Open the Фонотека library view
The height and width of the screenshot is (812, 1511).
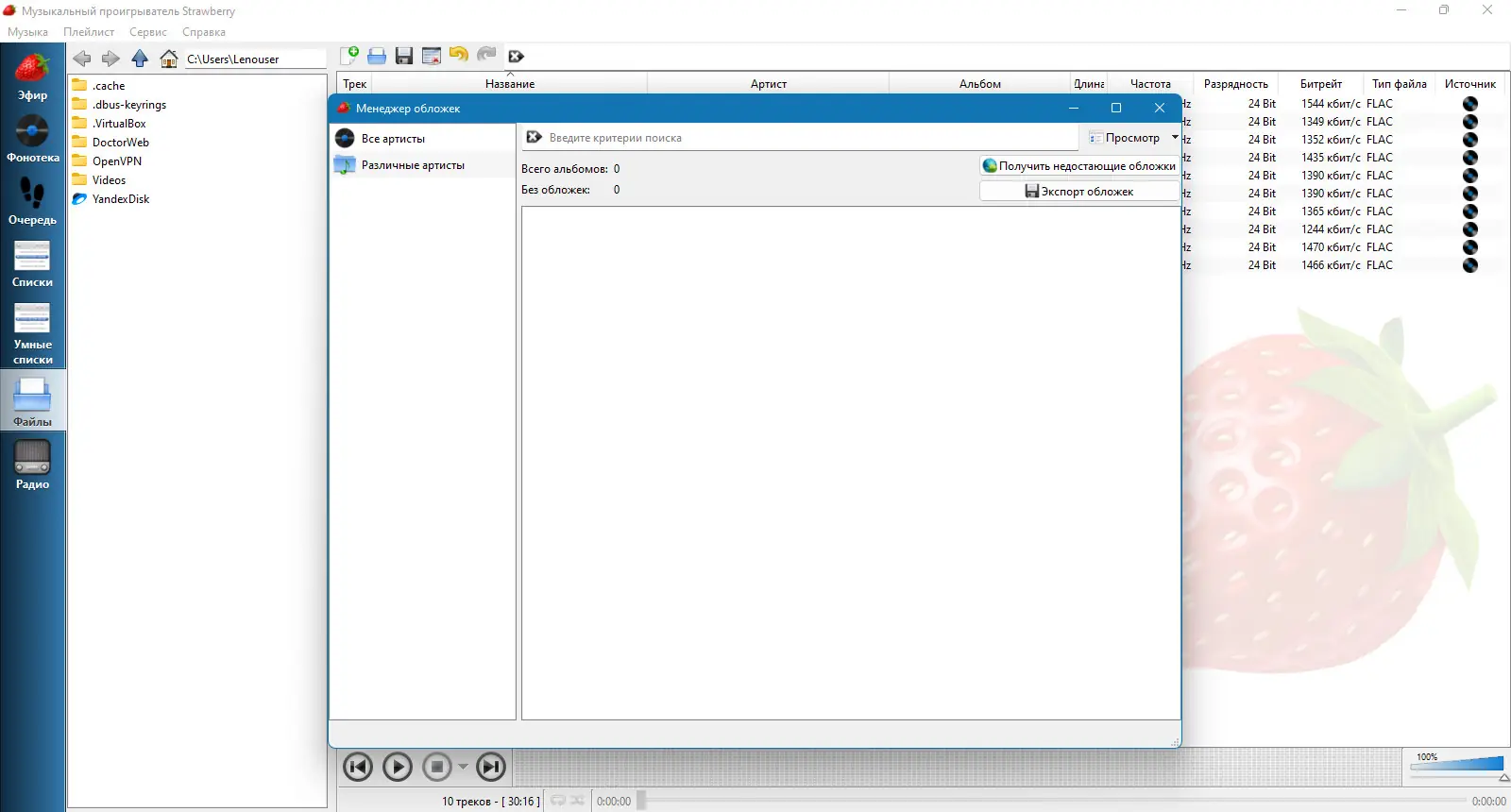tap(32, 140)
